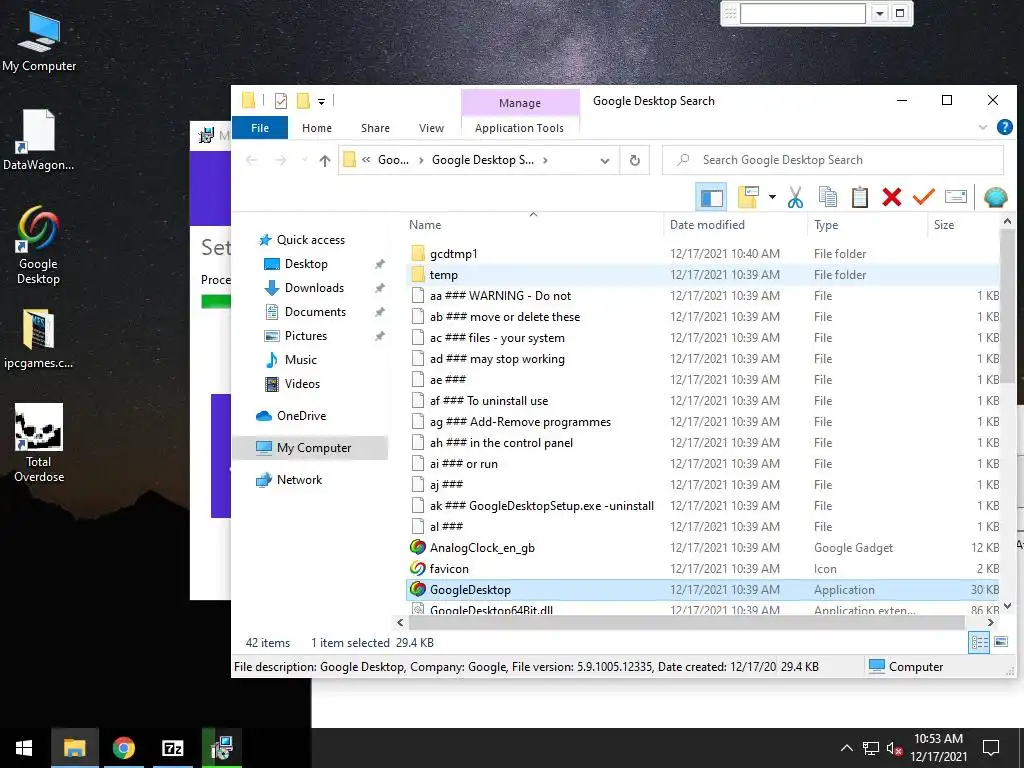Switch to Large icons view layout

pos(1001,643)
